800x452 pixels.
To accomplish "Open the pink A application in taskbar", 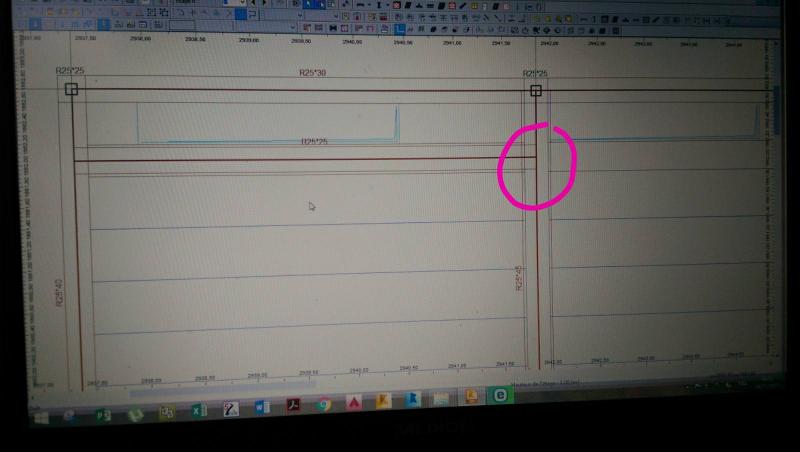I will click(354, 403).
